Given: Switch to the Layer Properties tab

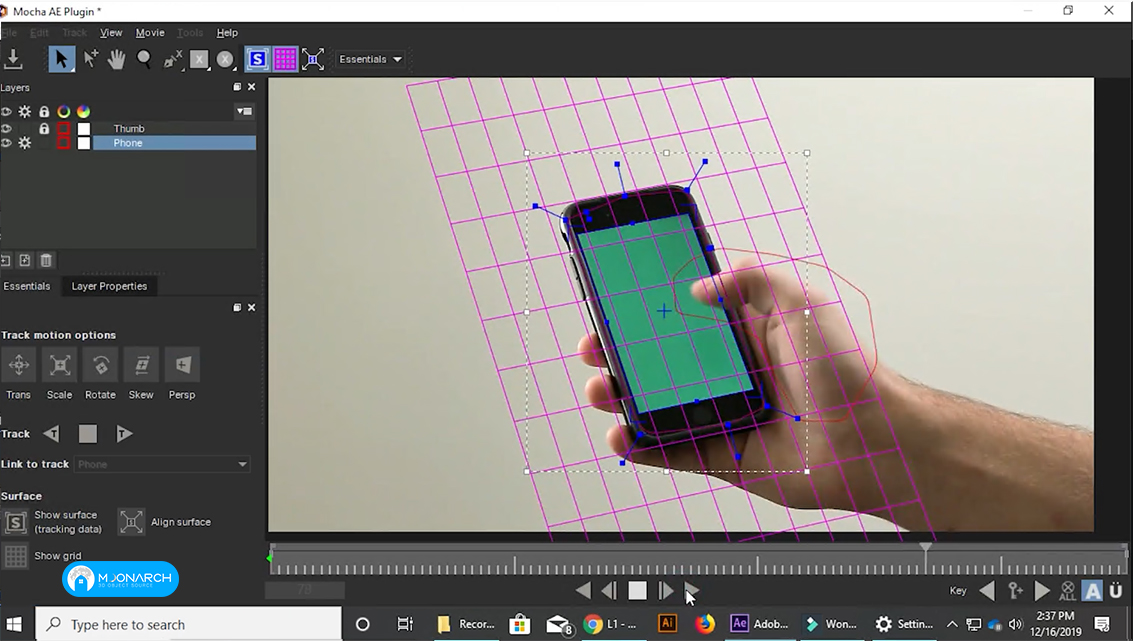Looking at the screenshot, I should (109, 286).
